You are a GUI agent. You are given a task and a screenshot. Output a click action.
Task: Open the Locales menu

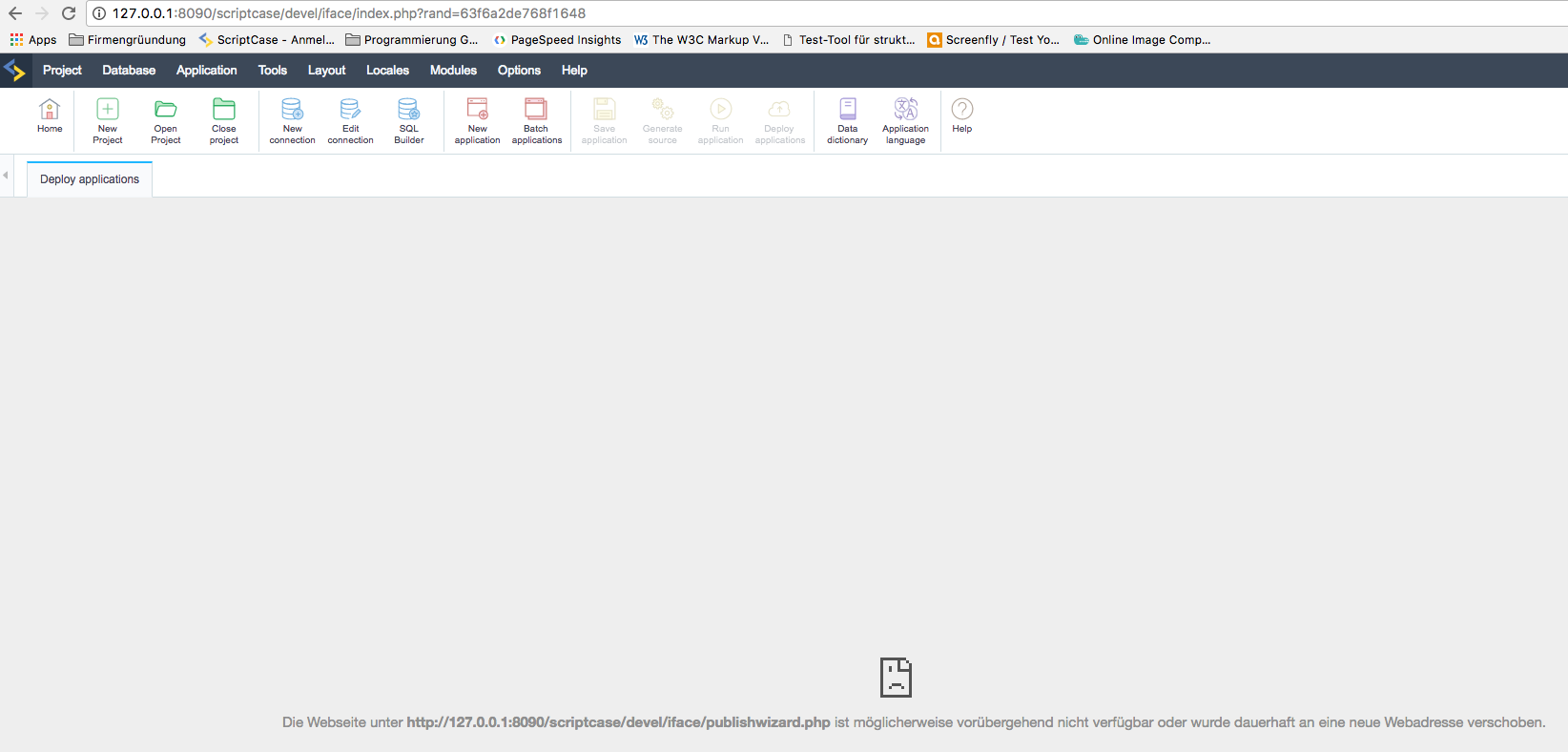click(x=387, y=70)
